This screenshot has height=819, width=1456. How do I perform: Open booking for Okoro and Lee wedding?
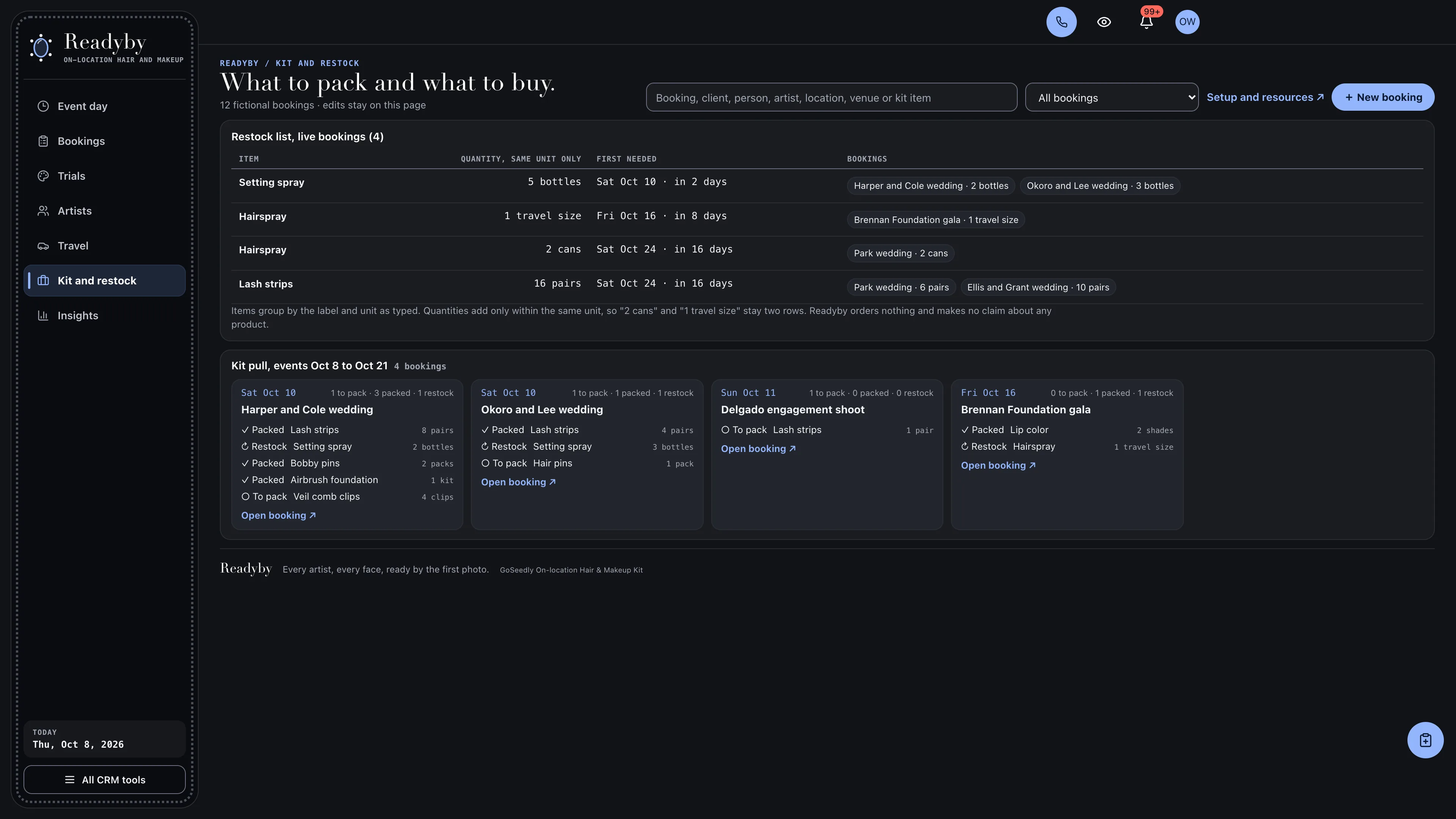(518, 482)
